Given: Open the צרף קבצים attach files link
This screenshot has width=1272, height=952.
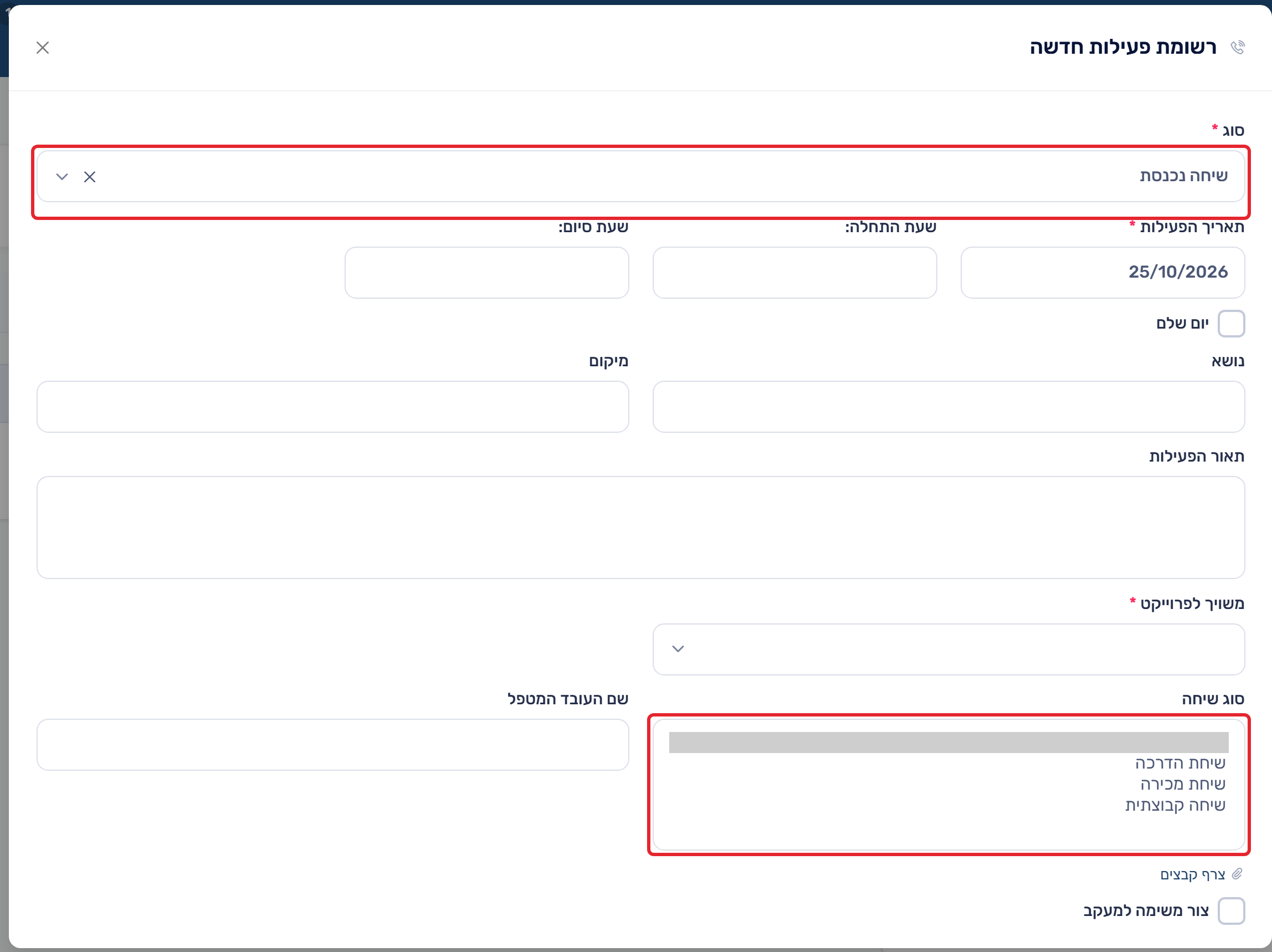Looking at the screenshot, I should pos(1193,874).
